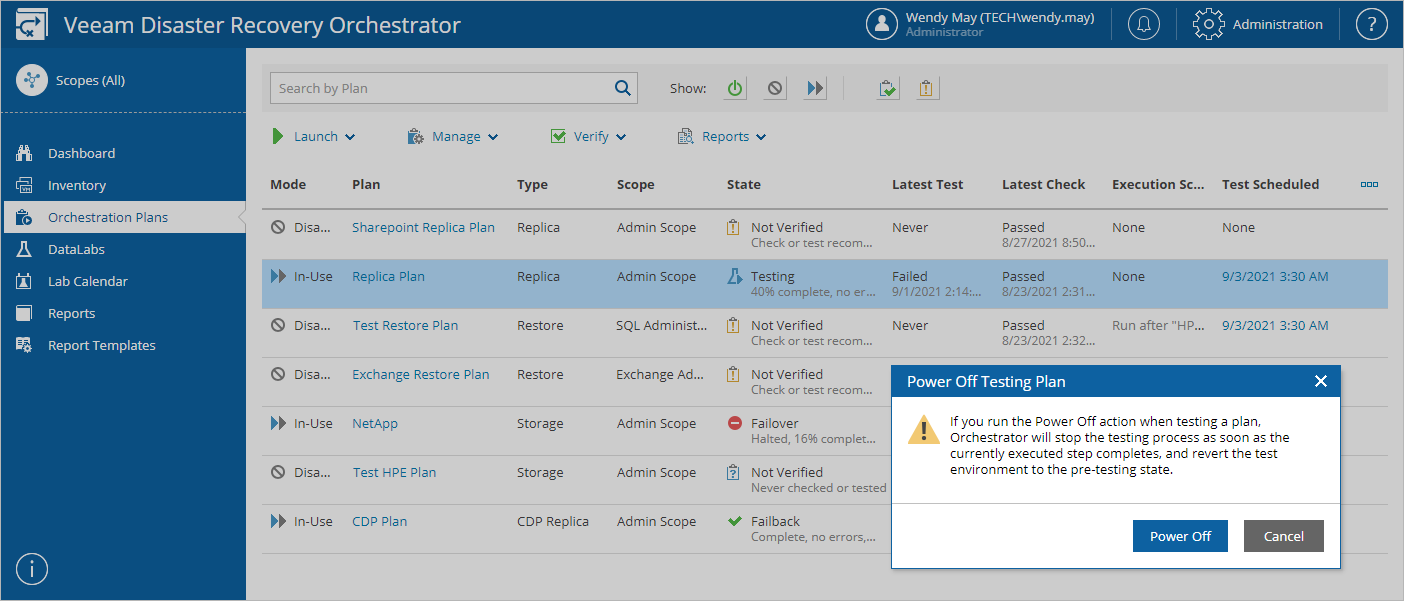Go to Dashboard in sidebar
This screenshot has height=601, width=1404.
point(81,153)
